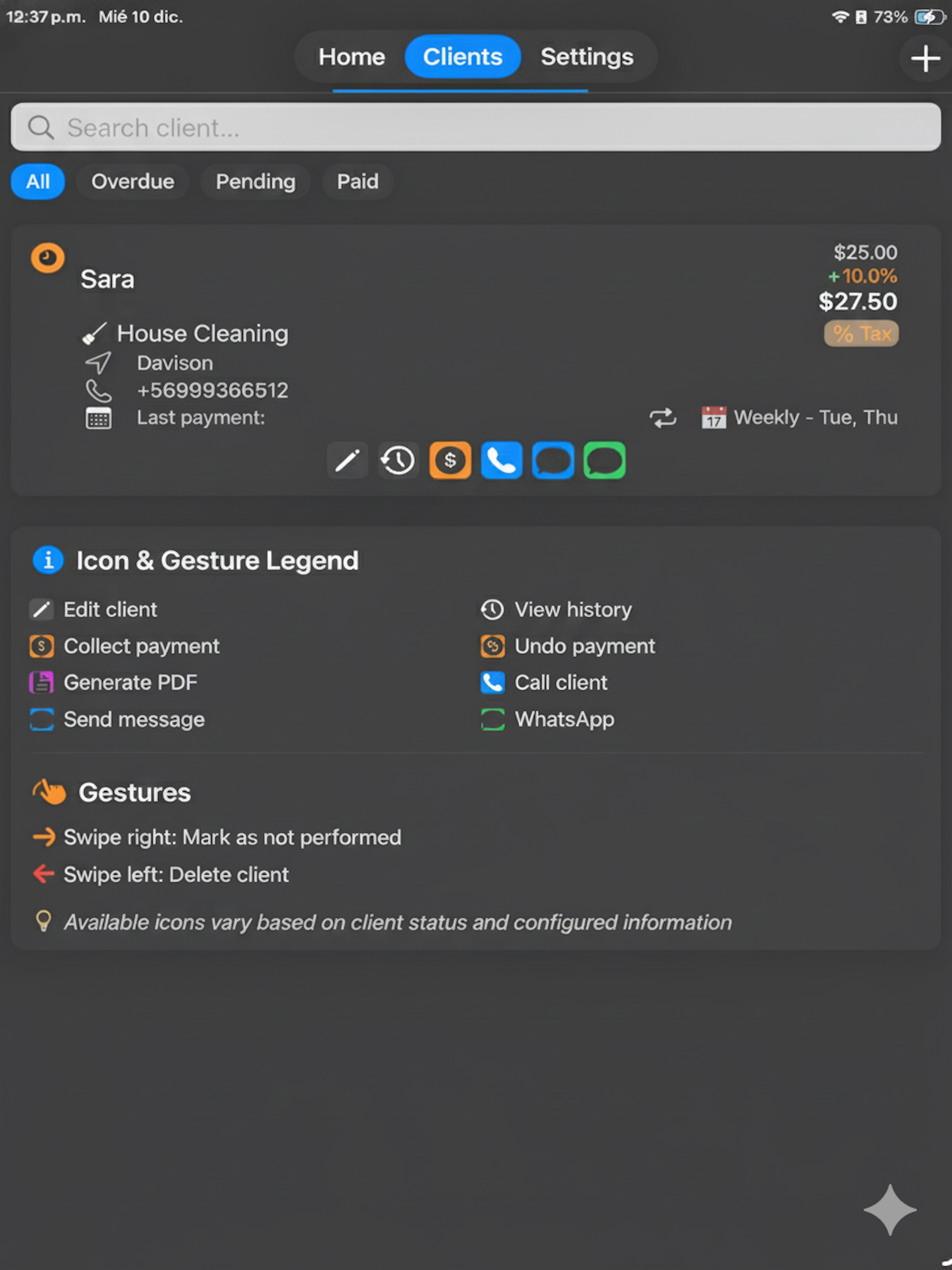Viewport: 952px width, 1270px height.
Task: Tap the WhatsApp legend green bubble icon
Action: tap(492, 719)
